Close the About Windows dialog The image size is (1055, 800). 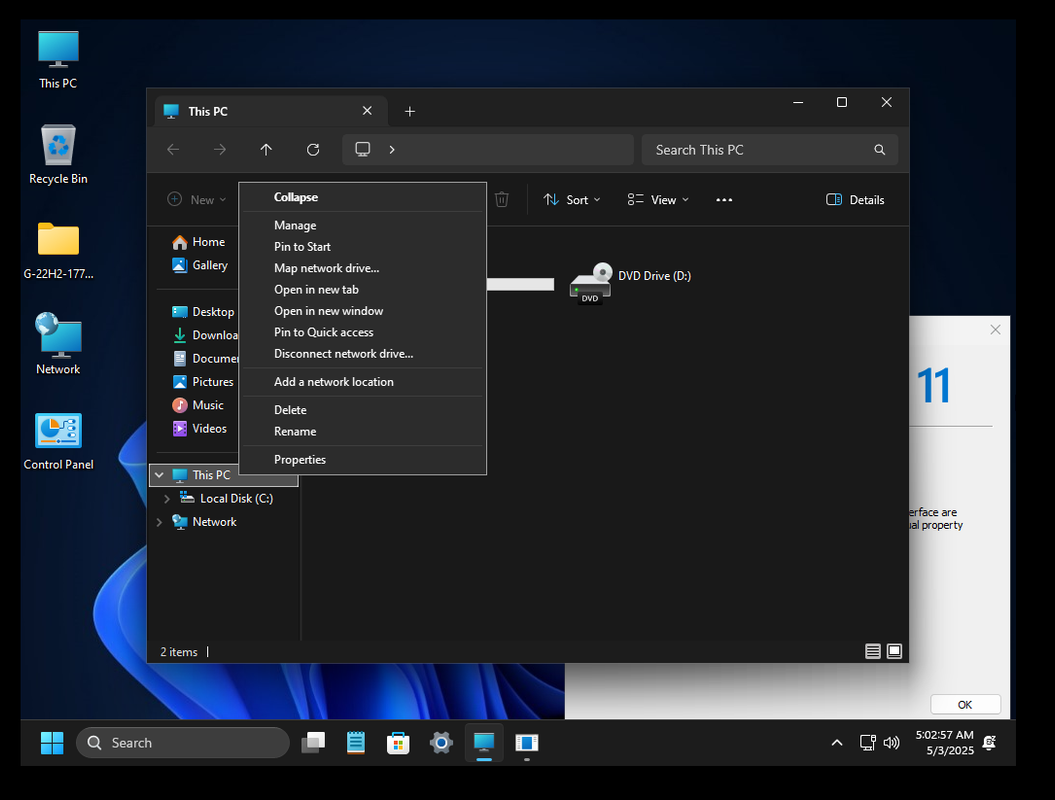tap(996, 330)
